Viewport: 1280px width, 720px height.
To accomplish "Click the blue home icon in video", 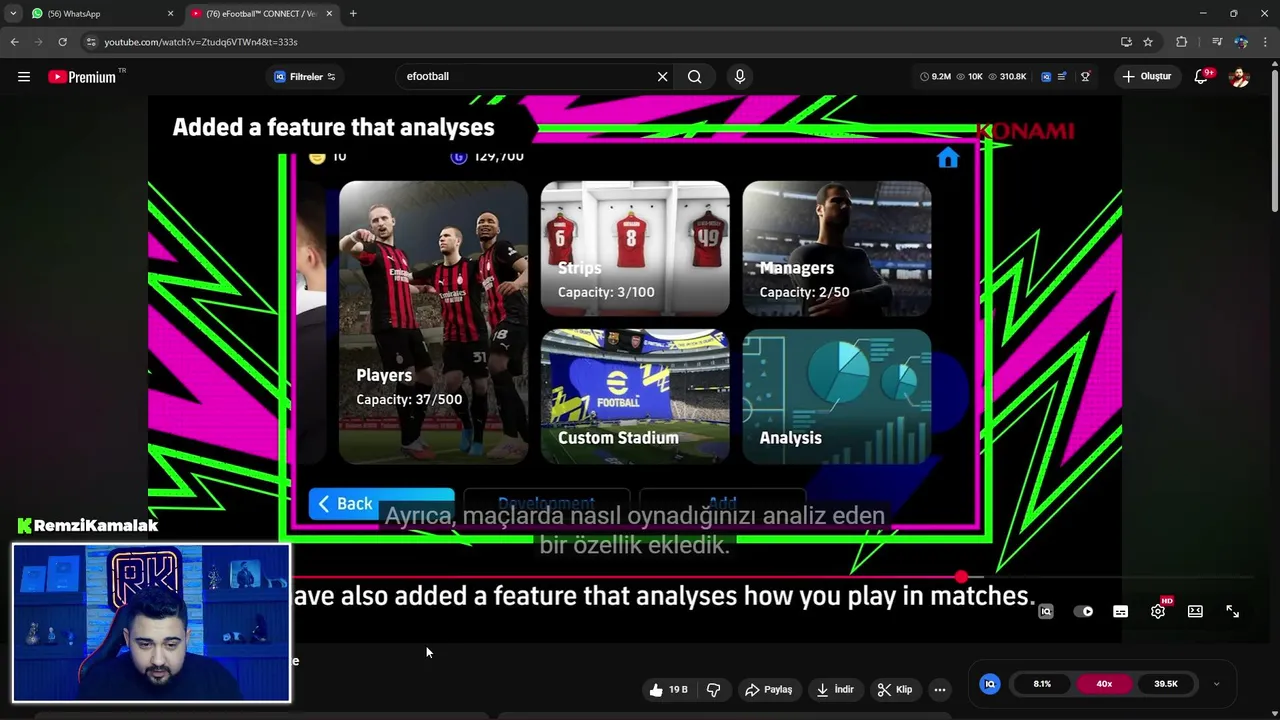I will (x=948, y=158).
